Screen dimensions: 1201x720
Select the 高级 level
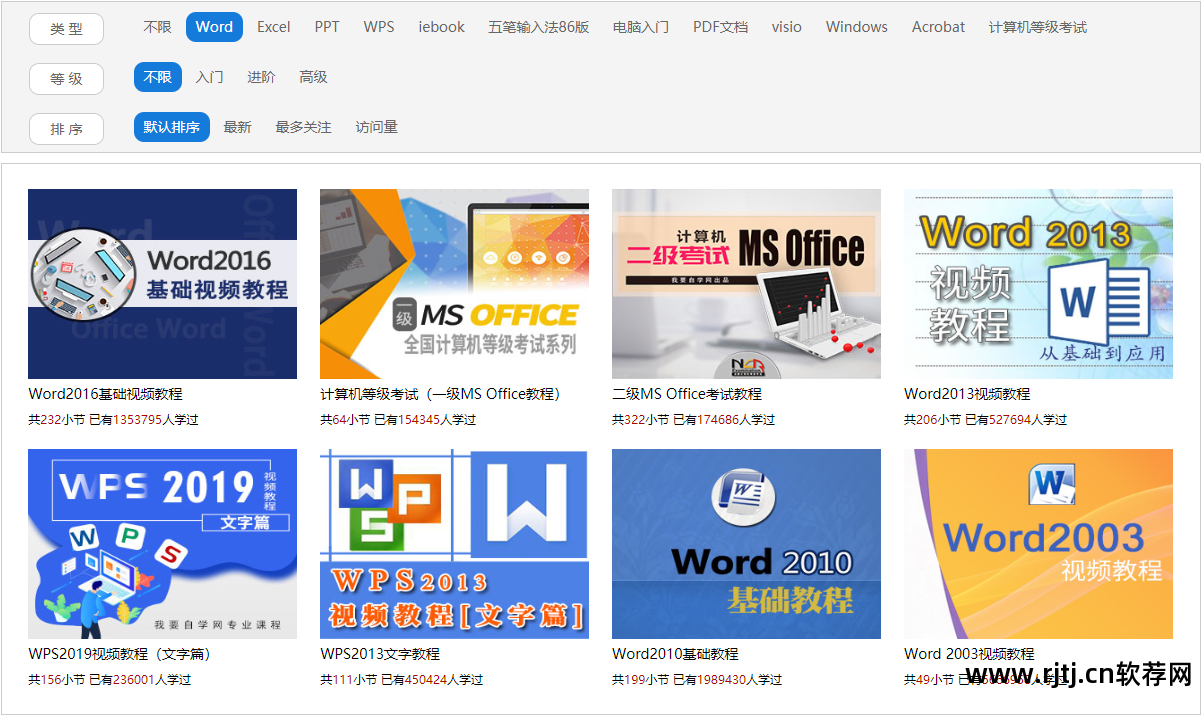pos(314,77)
